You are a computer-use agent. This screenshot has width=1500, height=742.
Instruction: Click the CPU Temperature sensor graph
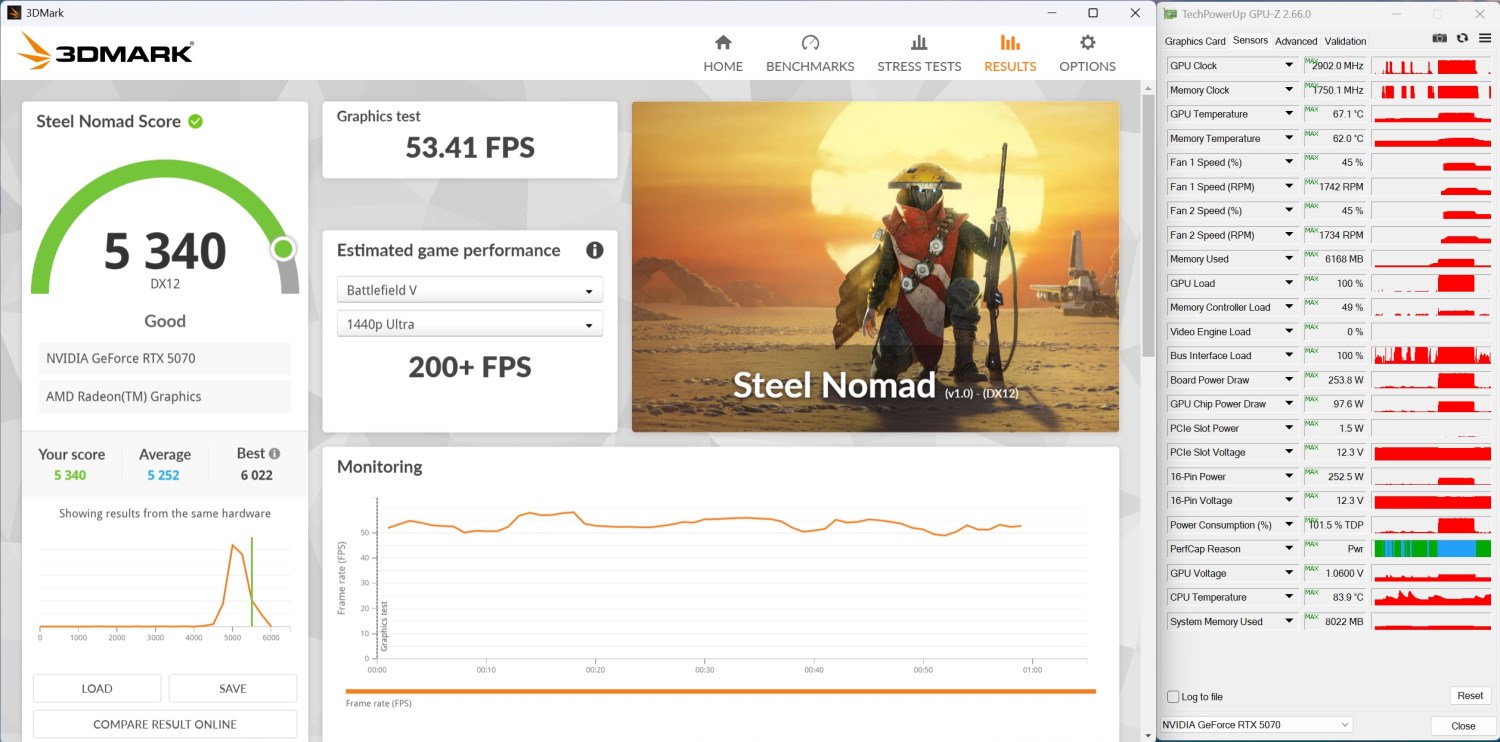(x=1432, y=597)
